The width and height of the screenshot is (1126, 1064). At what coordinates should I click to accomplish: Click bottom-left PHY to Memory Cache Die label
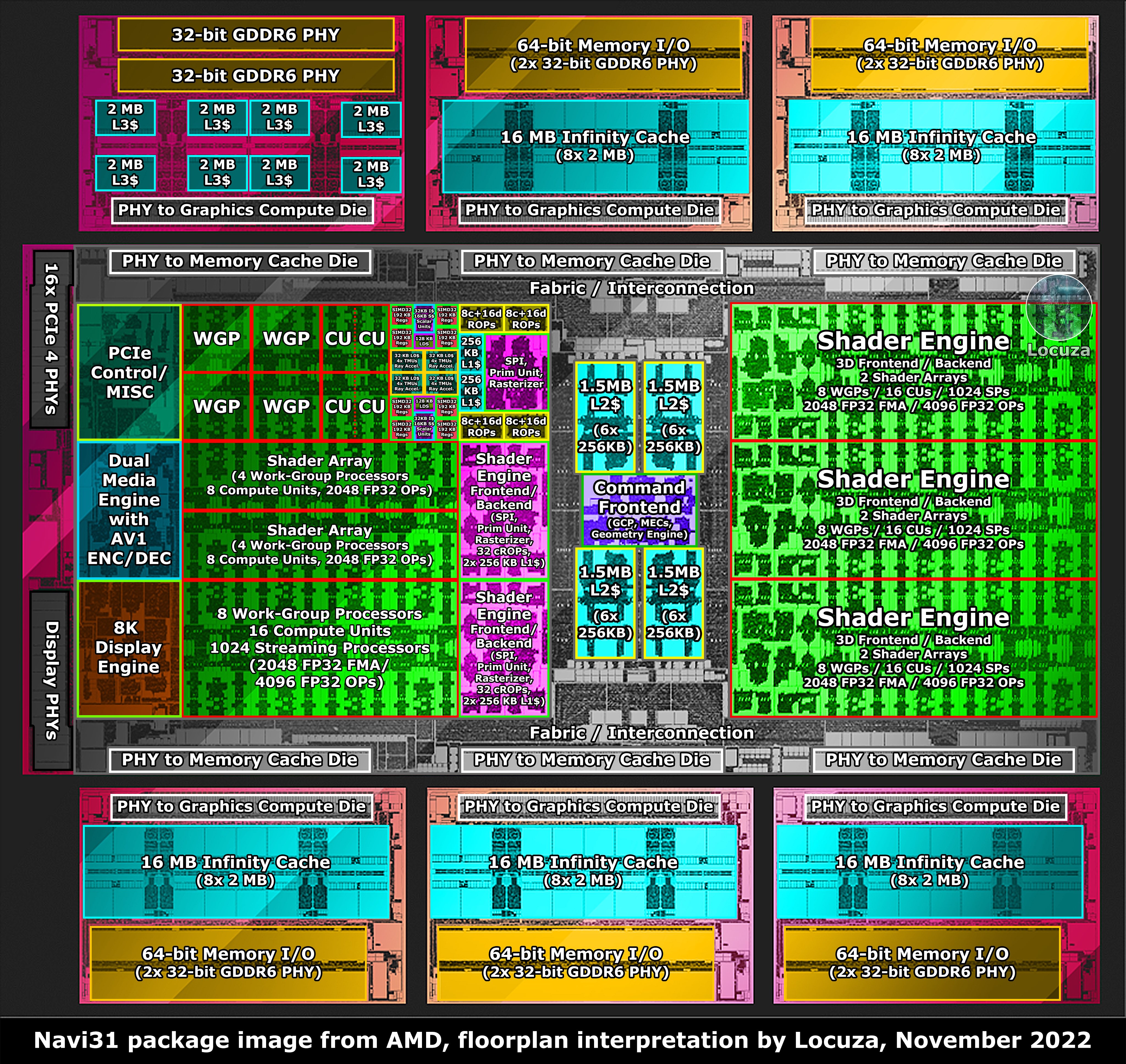[x=240, y=760]
